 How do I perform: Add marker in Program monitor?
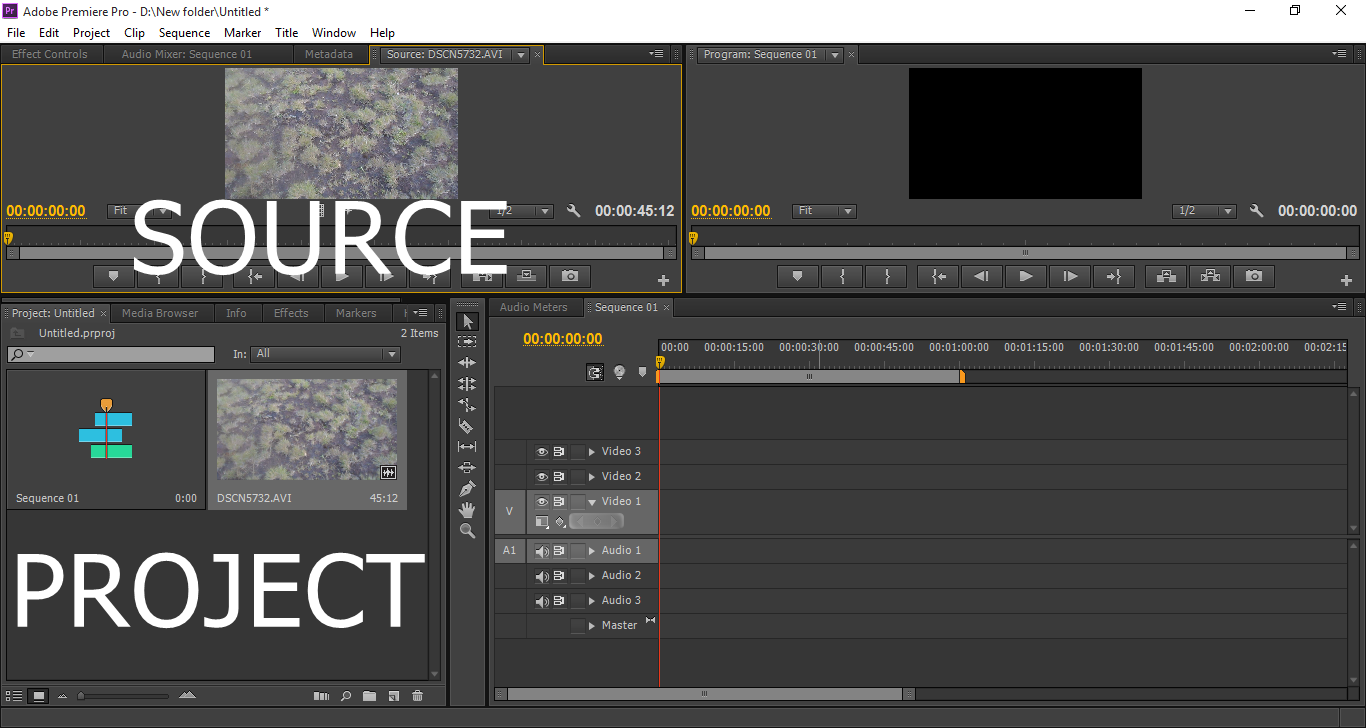pos(798,276)
